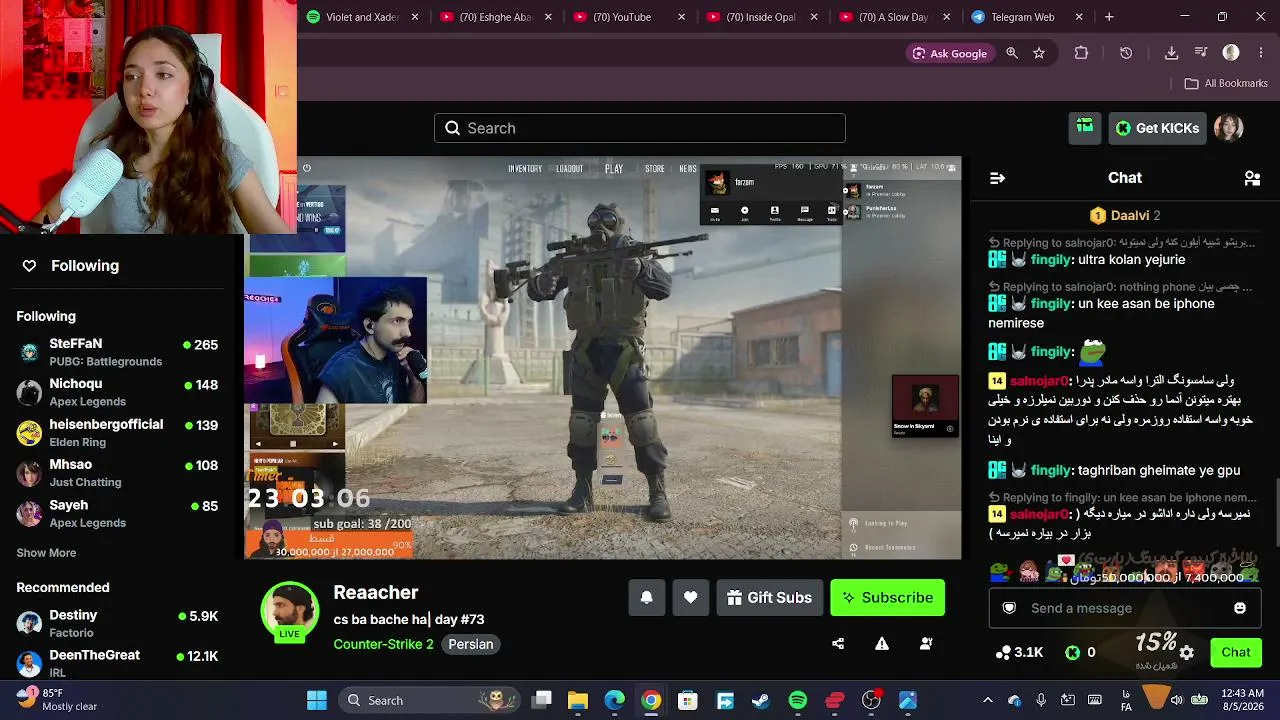Click the Reaacher live avatar
The width and height of the screenshot is (1280, 720).
click(x=290, y=611)
